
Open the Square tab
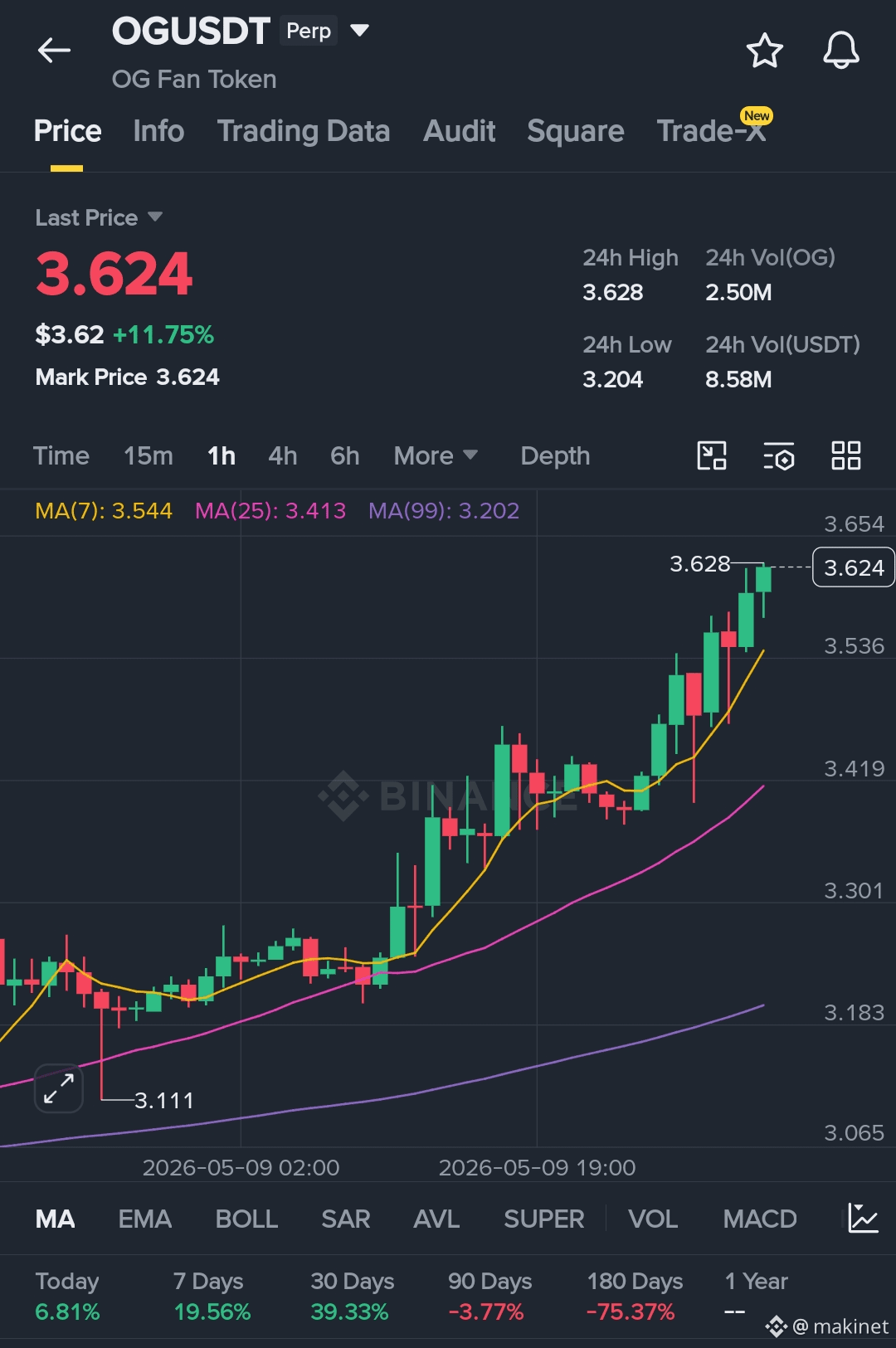pos(576,131)
